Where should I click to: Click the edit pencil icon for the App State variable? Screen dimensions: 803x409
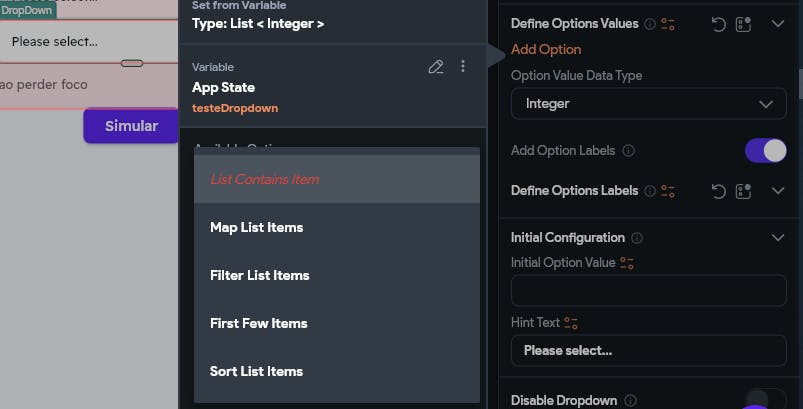435,67
